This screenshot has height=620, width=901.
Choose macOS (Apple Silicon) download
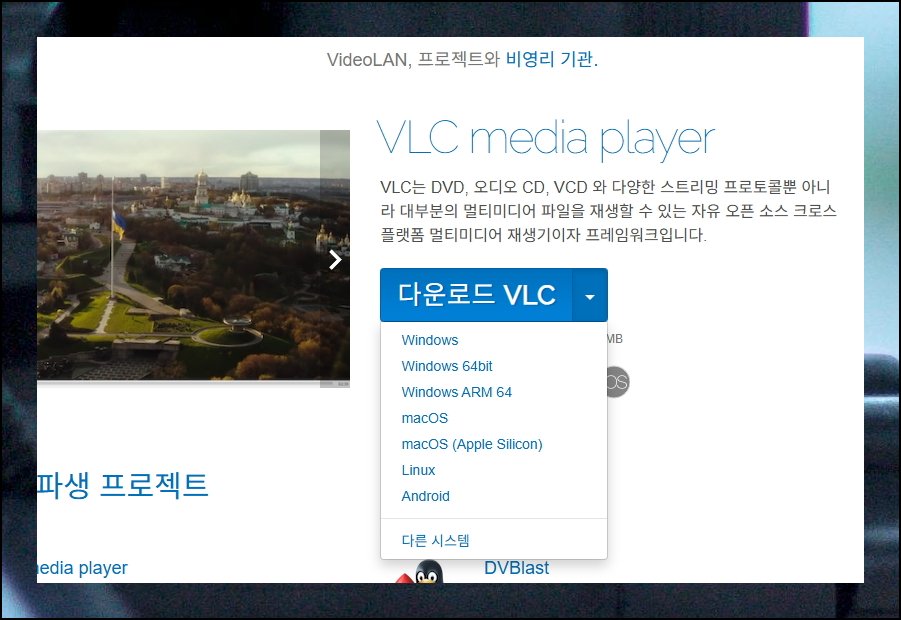pyautogui.click(x=472, y=444)
